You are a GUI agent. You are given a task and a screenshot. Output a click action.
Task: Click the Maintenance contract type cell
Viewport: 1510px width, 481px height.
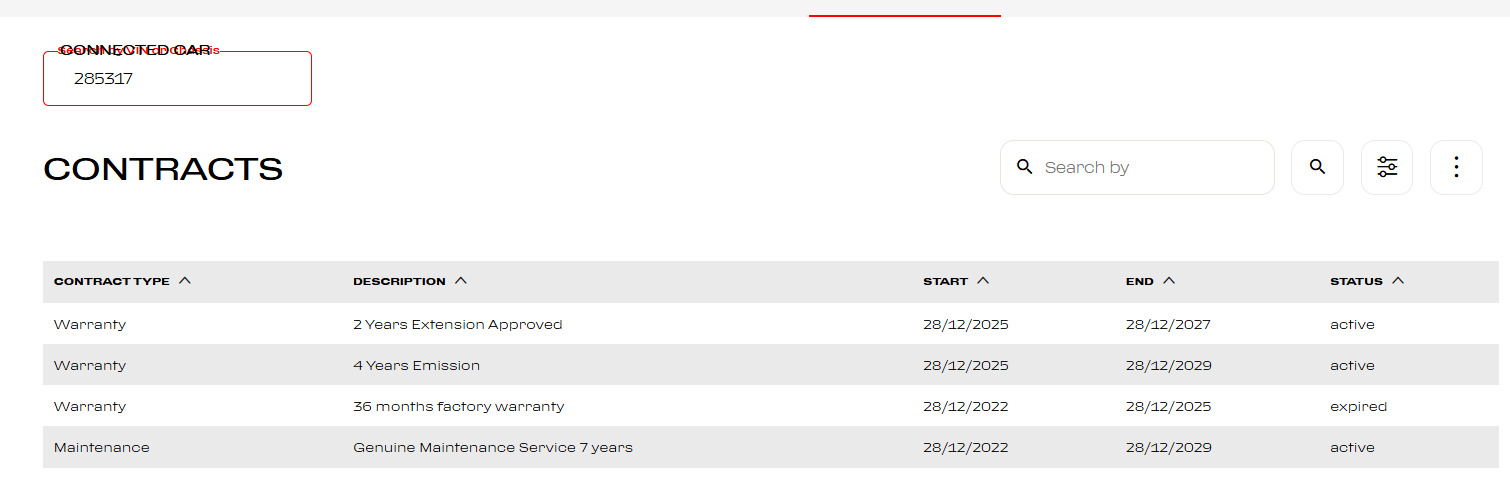[x=101, y=448]
